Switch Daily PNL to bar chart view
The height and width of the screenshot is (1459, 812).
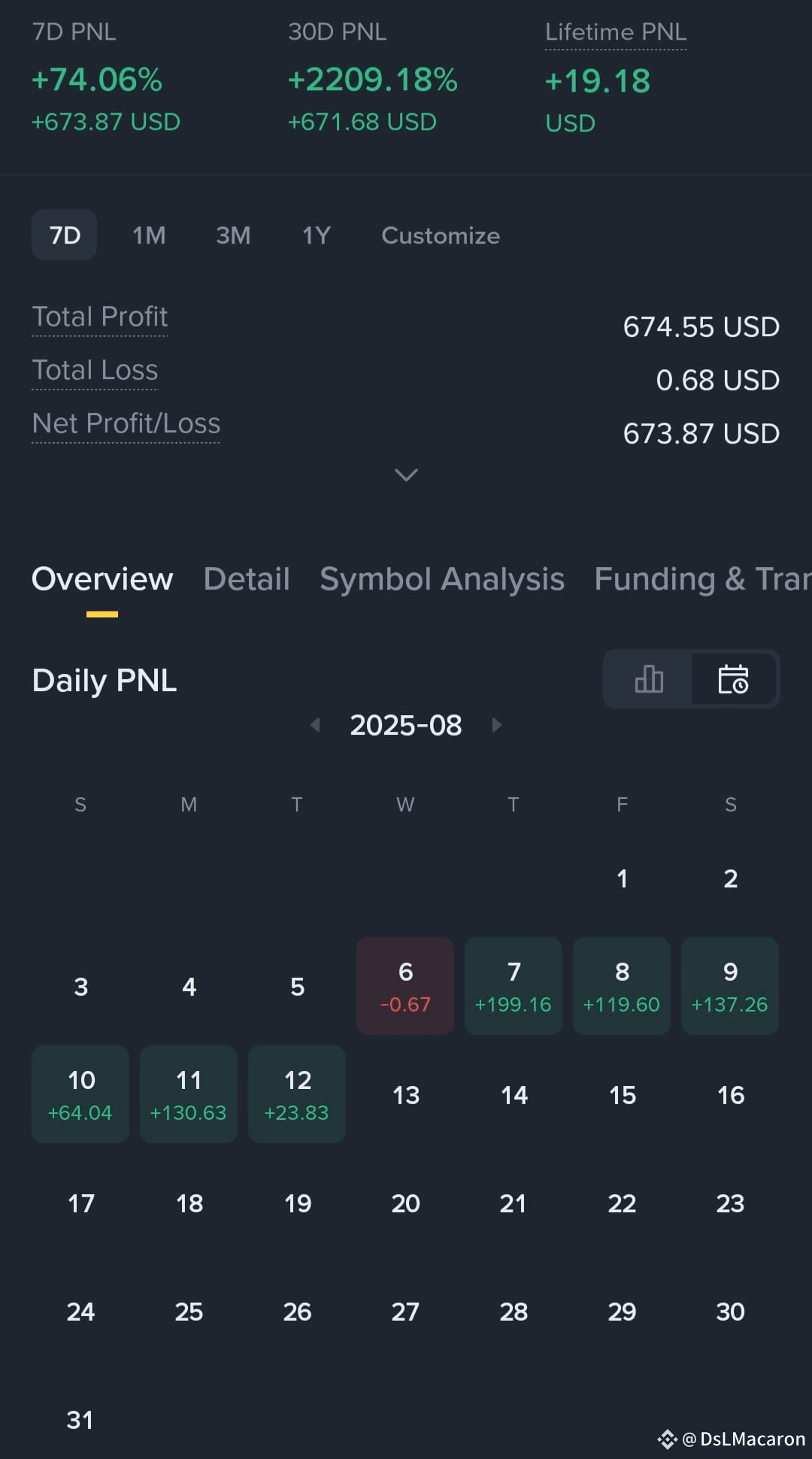tap(648, 679)
